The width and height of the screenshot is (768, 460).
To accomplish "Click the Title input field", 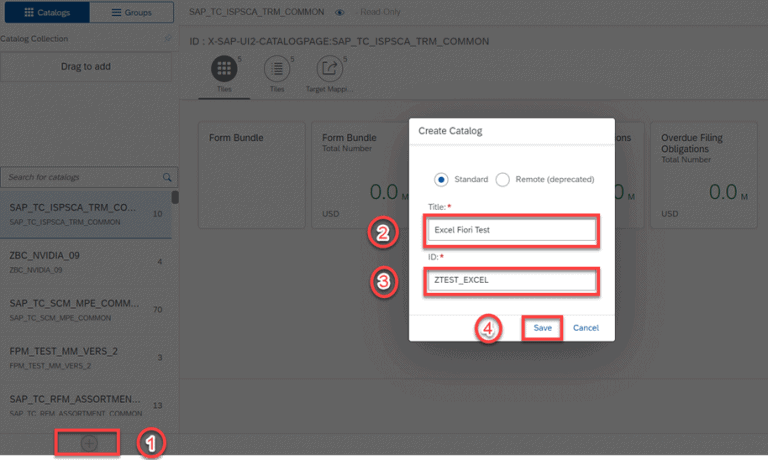I will click(x=512, y=231).
